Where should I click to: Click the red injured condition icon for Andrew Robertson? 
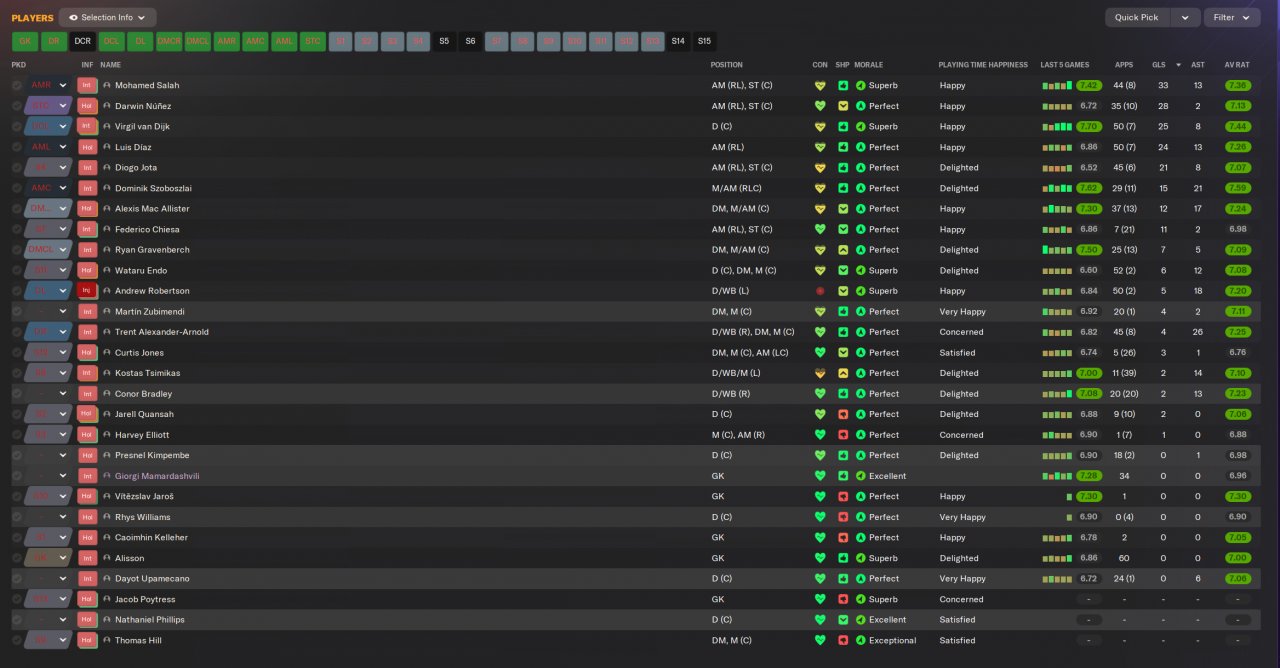(x=820, y=291)
